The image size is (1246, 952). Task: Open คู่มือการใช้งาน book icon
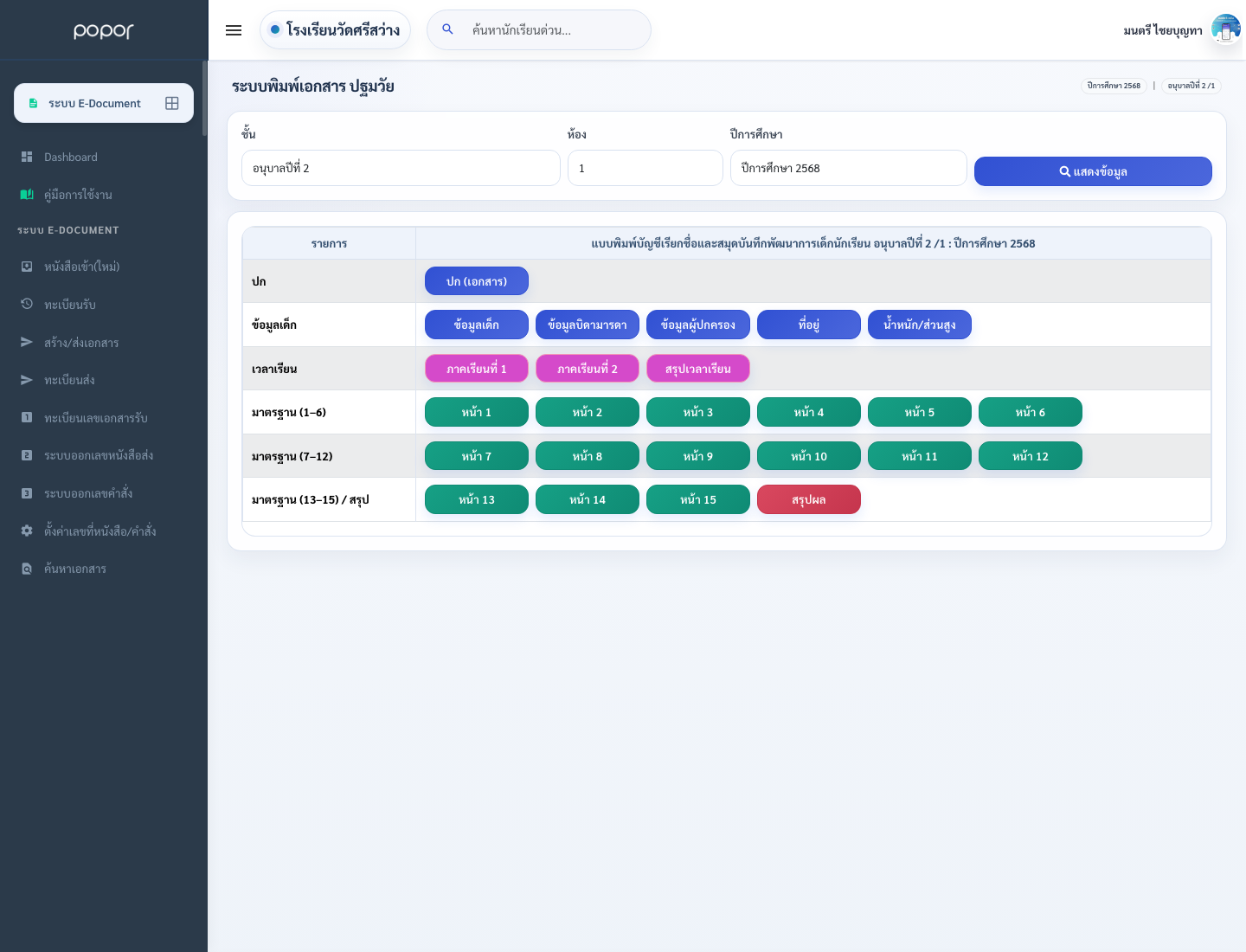[x=27, y=195]
